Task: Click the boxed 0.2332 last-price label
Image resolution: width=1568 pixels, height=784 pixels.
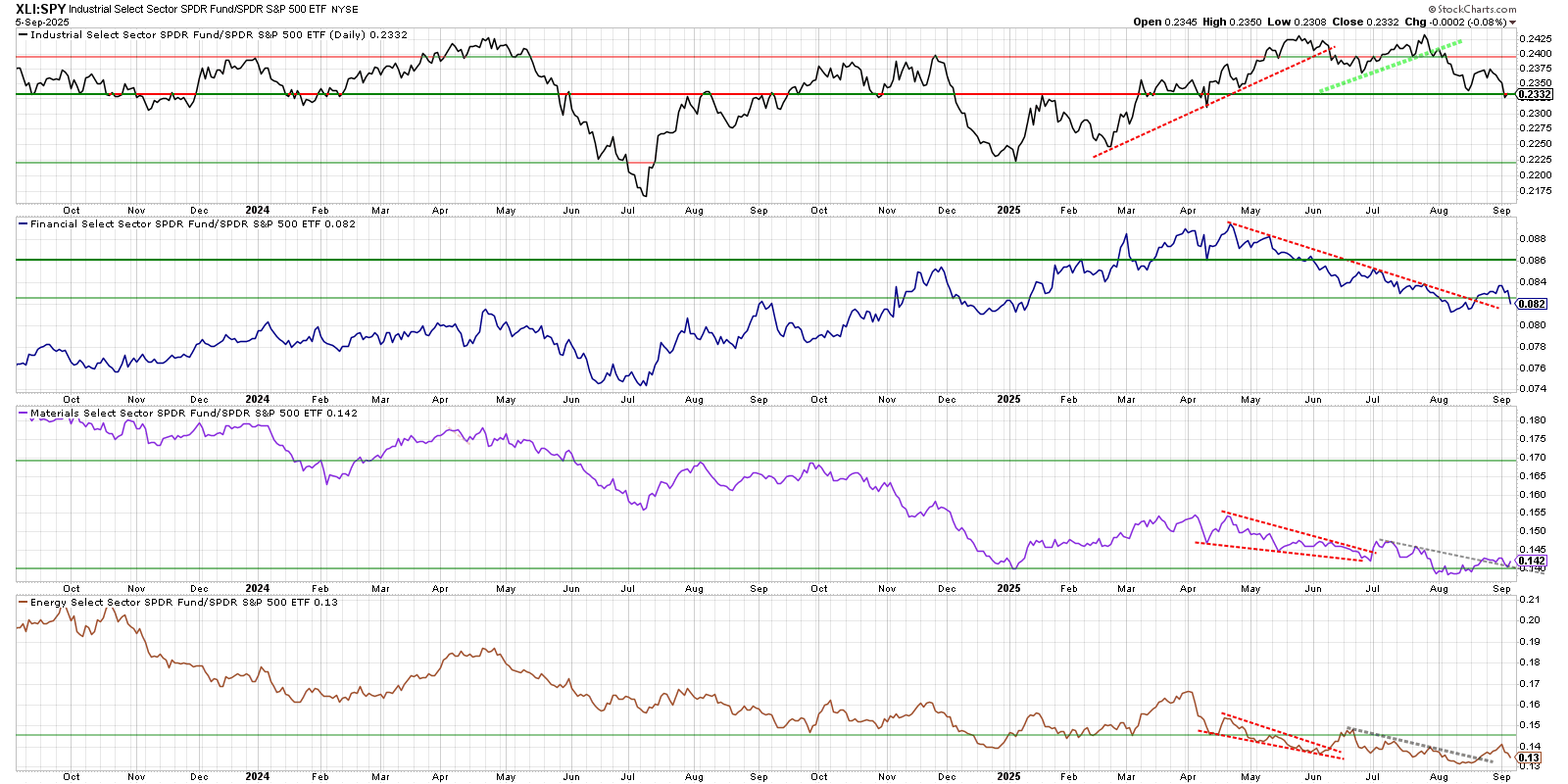Action: coord(1535,95)
